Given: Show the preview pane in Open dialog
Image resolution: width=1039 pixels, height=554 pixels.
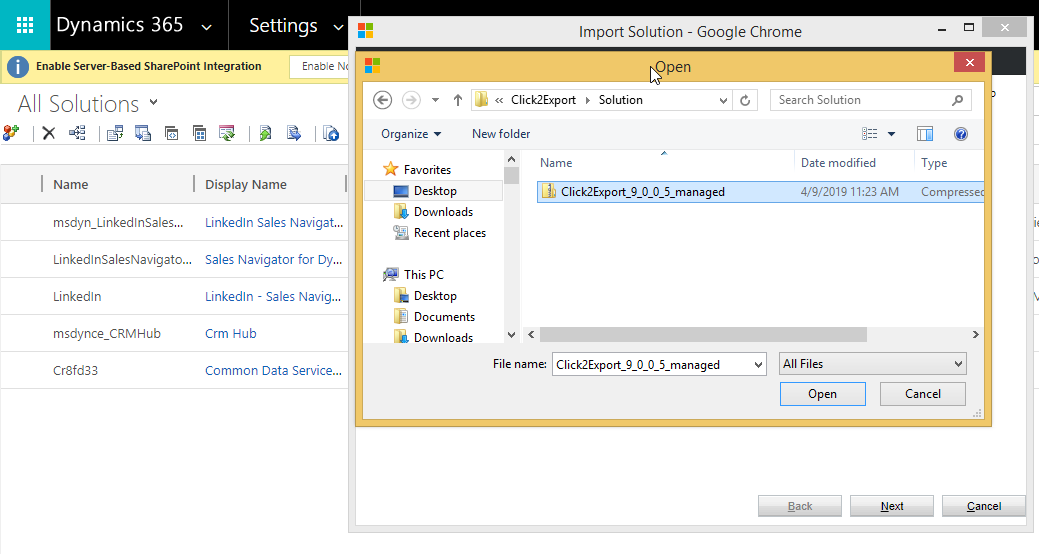Looking at the screenshot, I should coord(925,134).
